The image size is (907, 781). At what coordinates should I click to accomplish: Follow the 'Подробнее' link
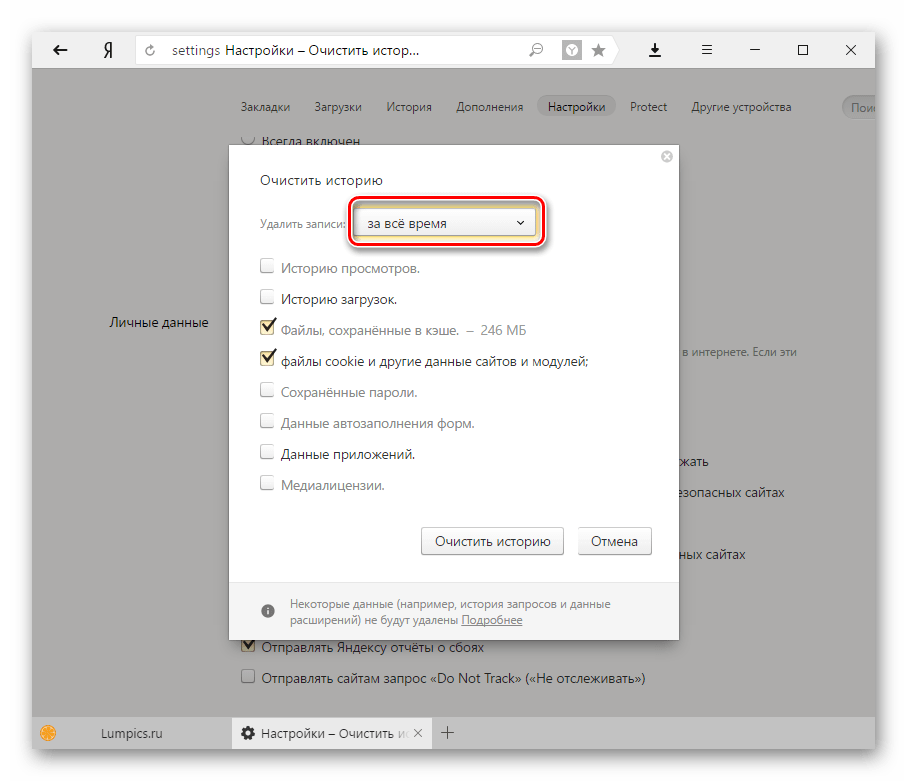click(491, 620)
